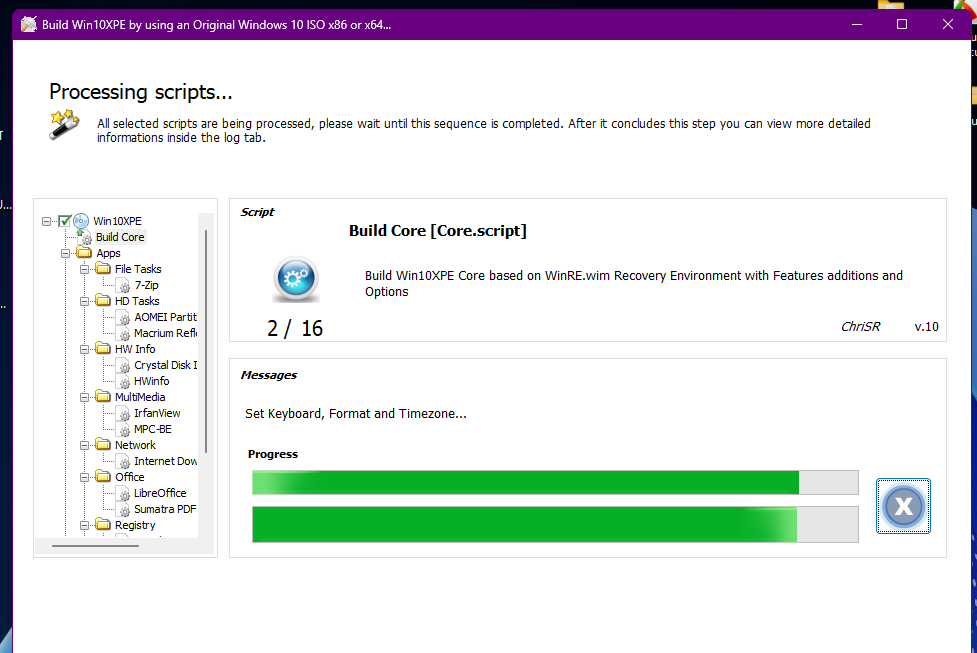Select the 7-Zip tree label
Image resolution: width=977 pixels, height=653 pixels.
point(146,285)
